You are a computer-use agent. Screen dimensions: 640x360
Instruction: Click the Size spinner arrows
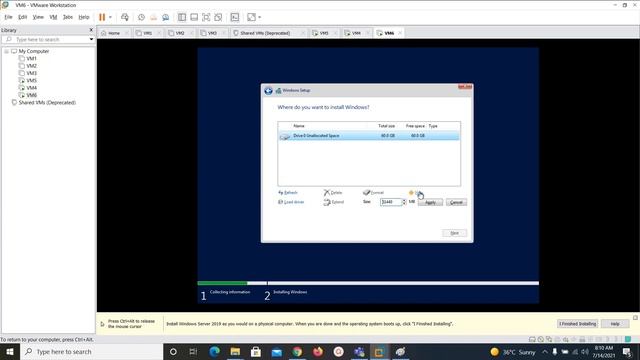404,202
